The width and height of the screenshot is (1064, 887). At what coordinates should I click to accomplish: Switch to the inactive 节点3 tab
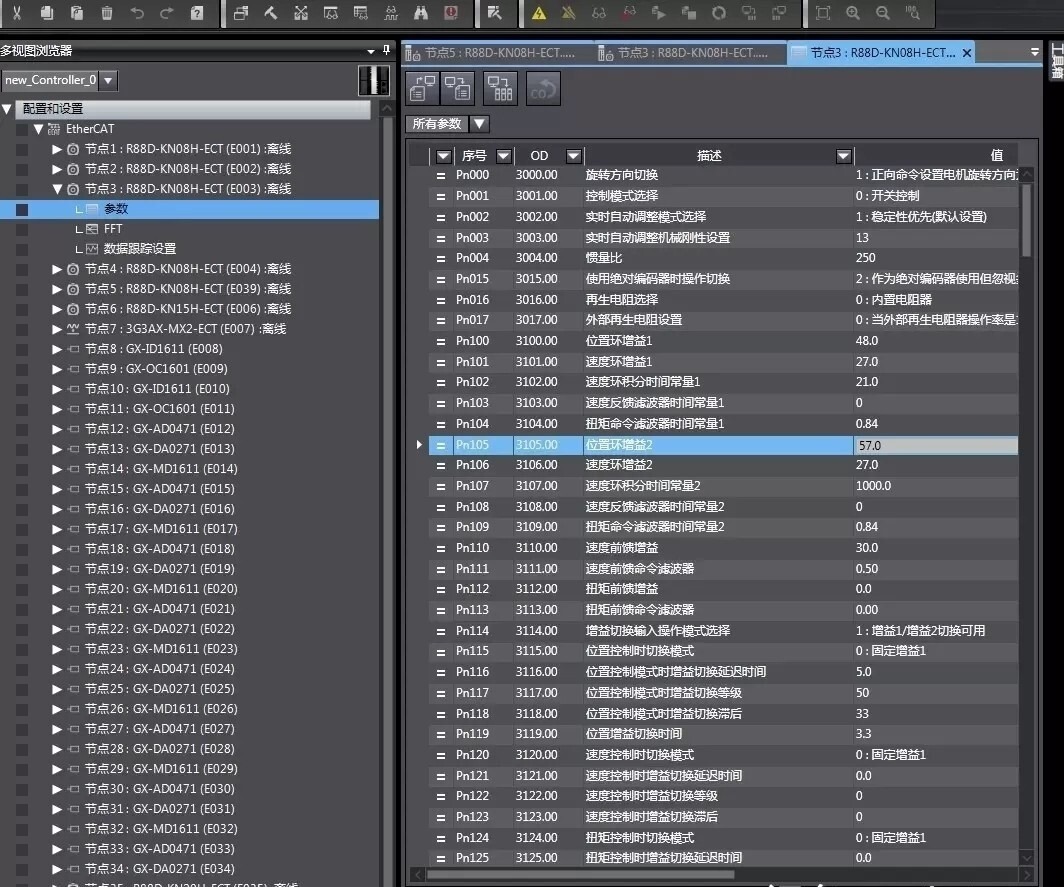tap(691, 53)
